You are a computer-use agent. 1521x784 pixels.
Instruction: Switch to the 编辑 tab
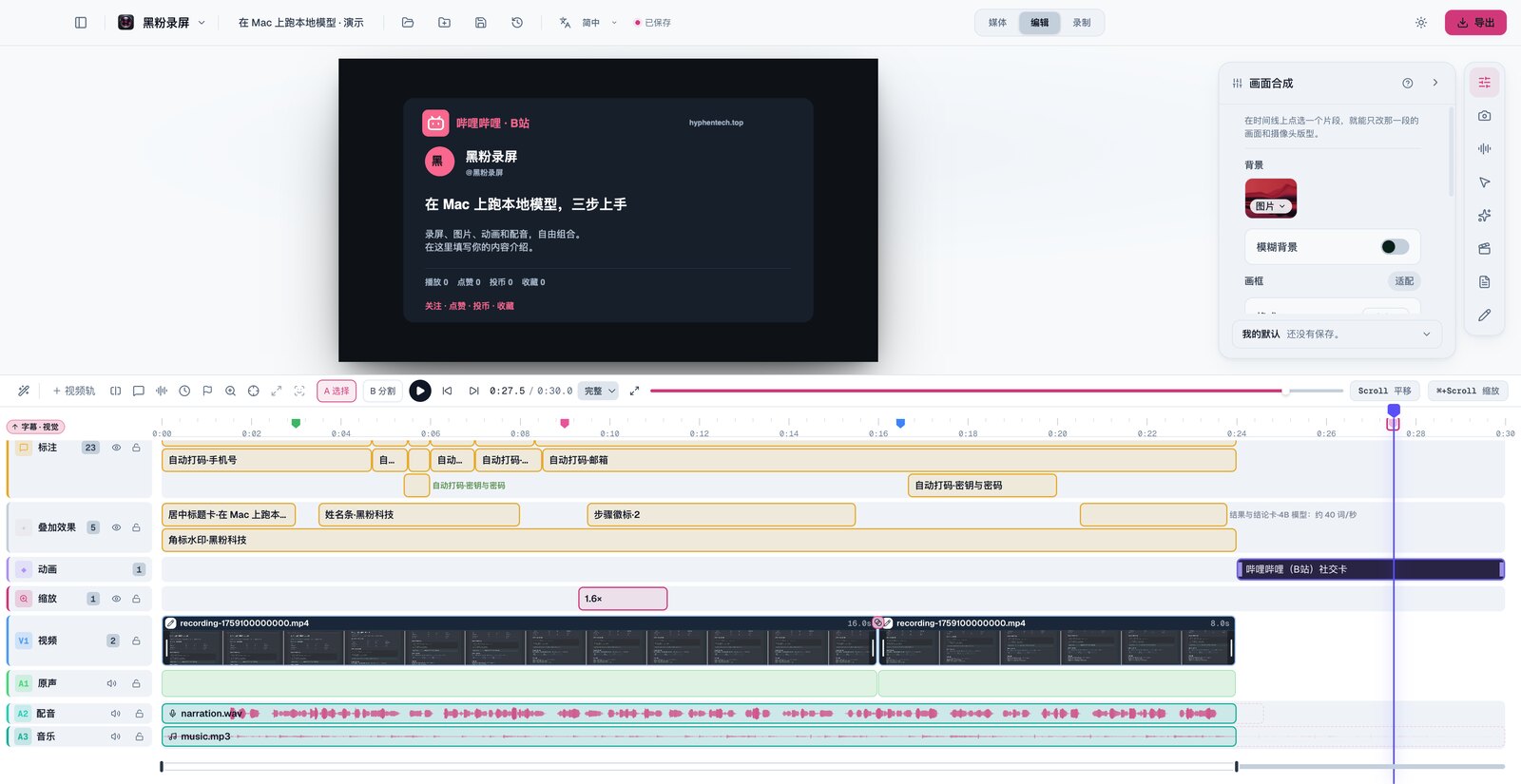pyautogui.click(x=1040, y=23)
